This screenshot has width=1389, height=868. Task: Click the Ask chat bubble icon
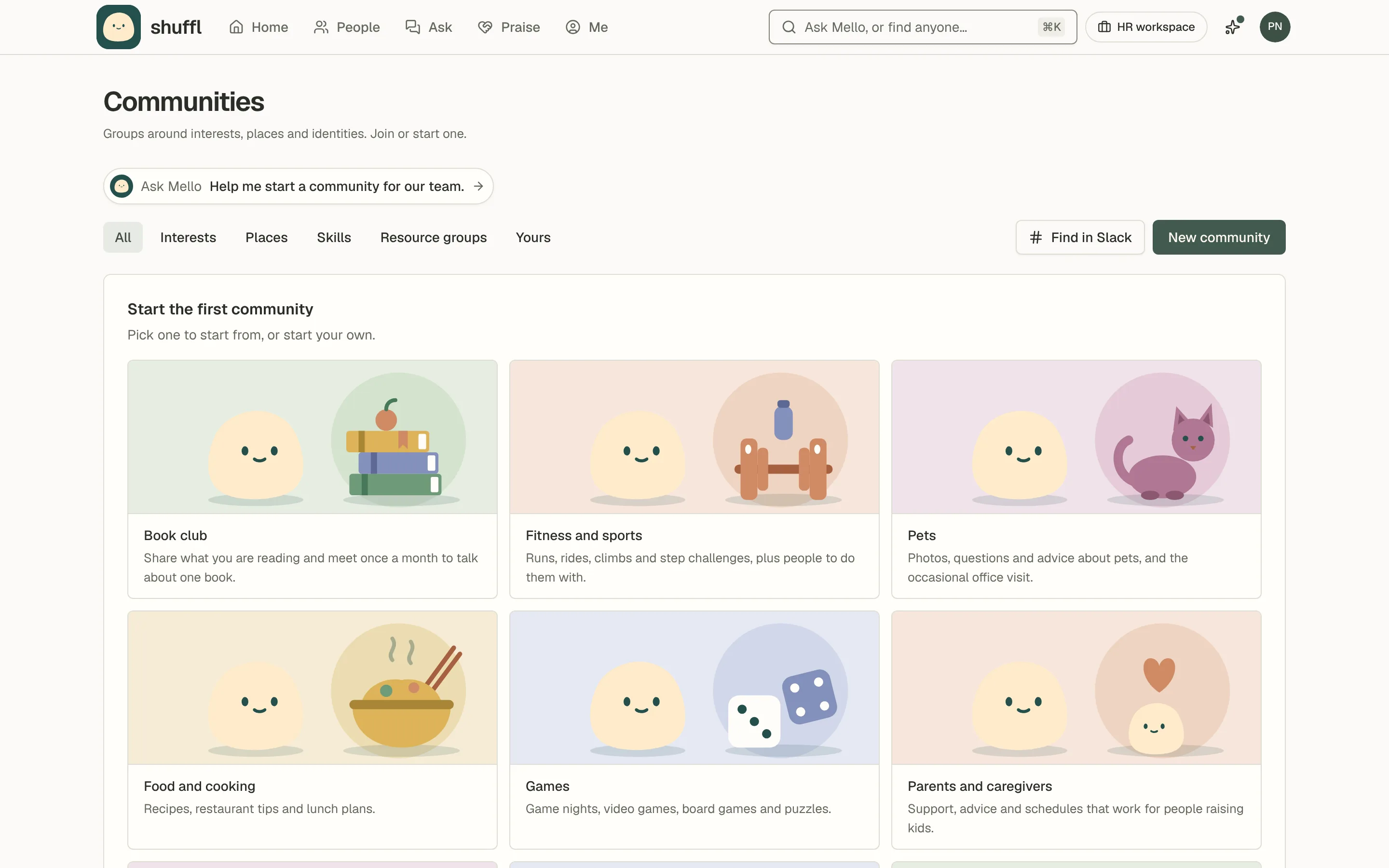(413, 27)
